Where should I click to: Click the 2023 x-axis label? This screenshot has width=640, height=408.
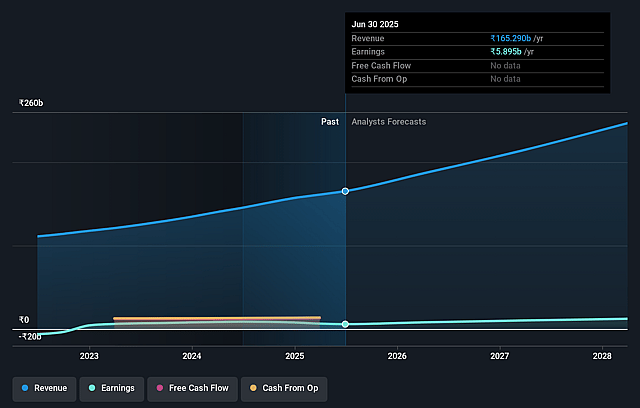tap(89, 356)
